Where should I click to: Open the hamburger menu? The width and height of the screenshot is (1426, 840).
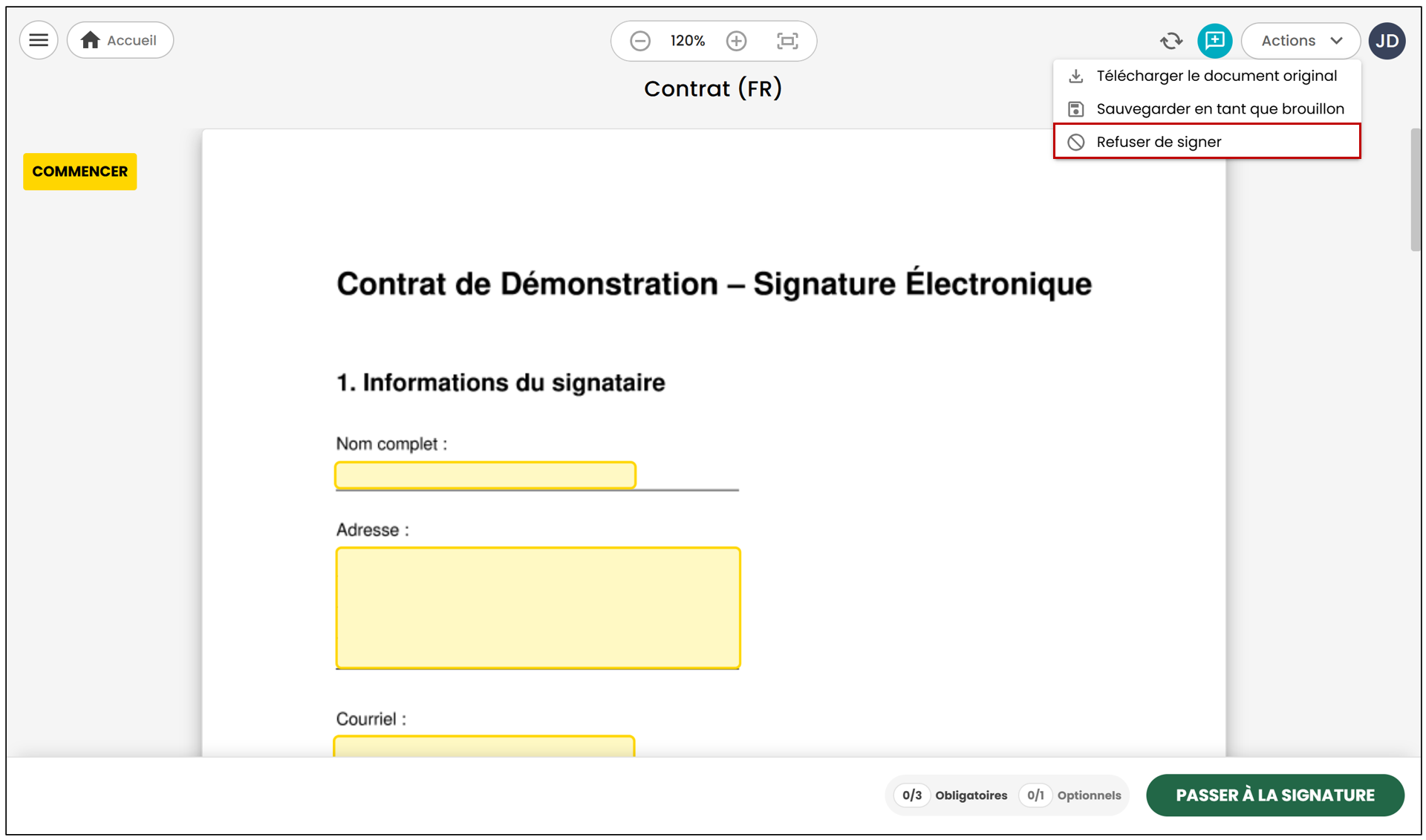coord(39,40)
